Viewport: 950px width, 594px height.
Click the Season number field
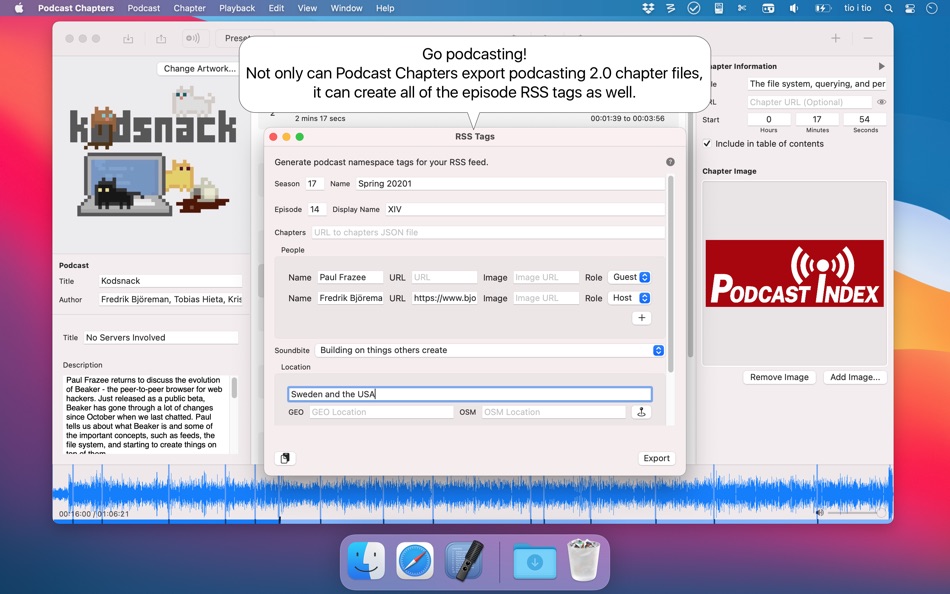pos(314,184)
